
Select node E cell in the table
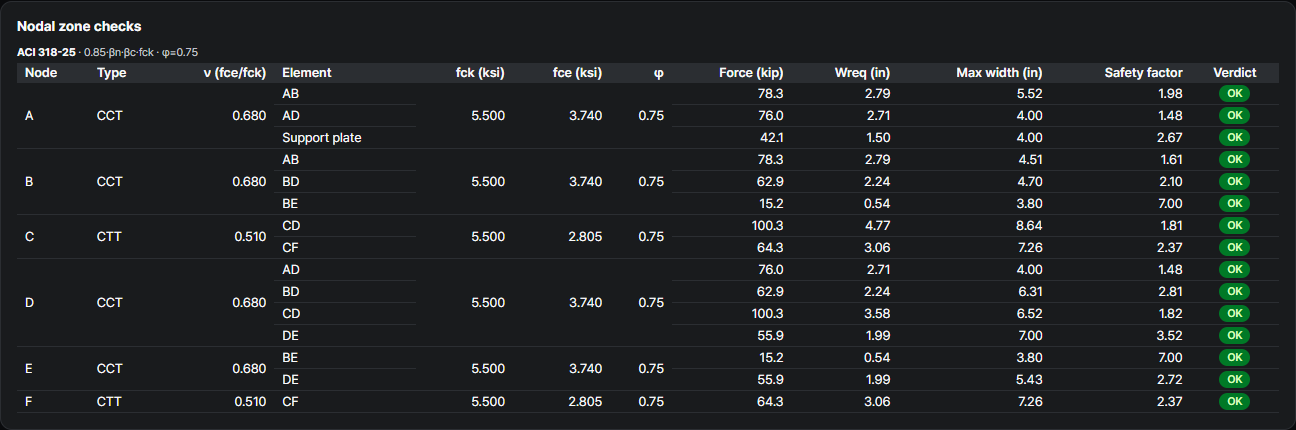29,369
